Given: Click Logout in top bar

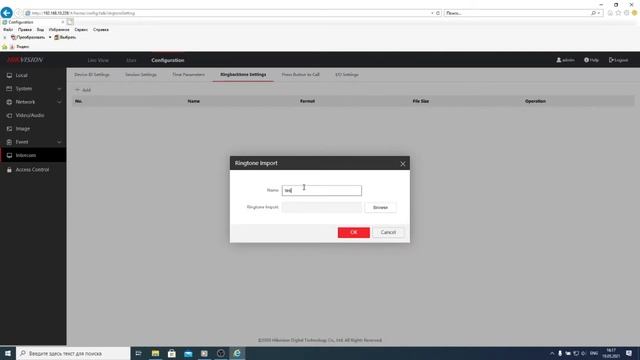Looking at the screenshot, I should click(618, 60).
